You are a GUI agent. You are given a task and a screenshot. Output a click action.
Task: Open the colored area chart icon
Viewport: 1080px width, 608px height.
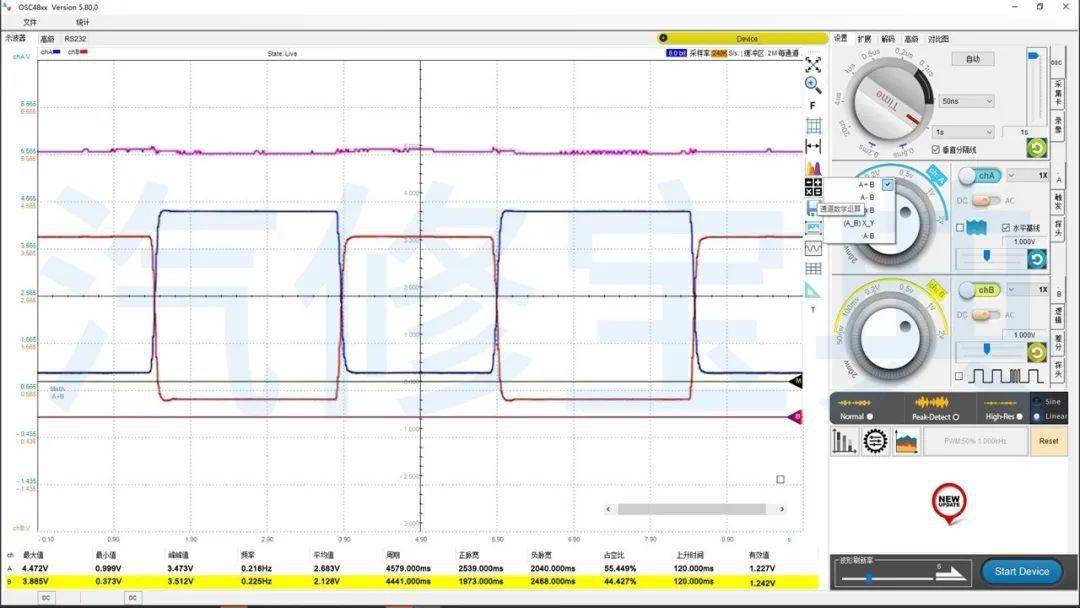906,441
